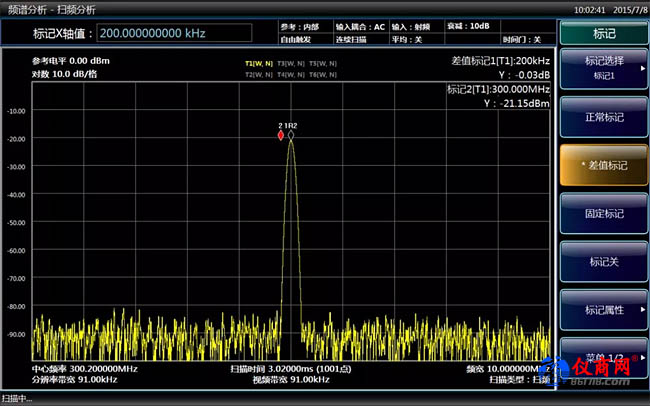
Task: Click the signal peak of the yellow trace
Action: click(x=291, y=141)
